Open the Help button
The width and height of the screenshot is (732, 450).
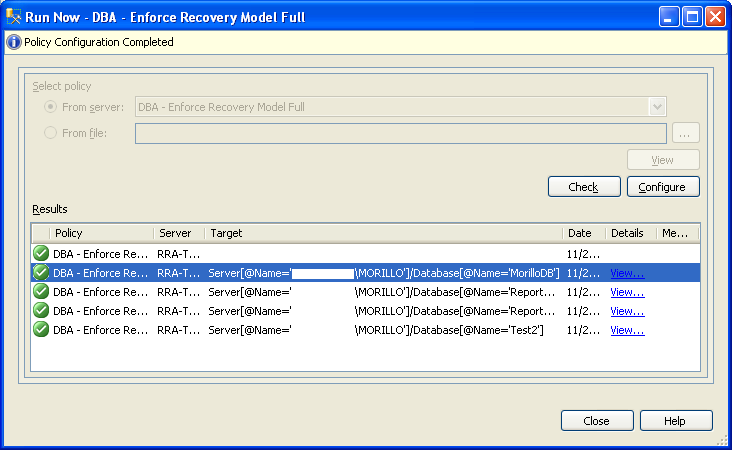tap(676, 421)
